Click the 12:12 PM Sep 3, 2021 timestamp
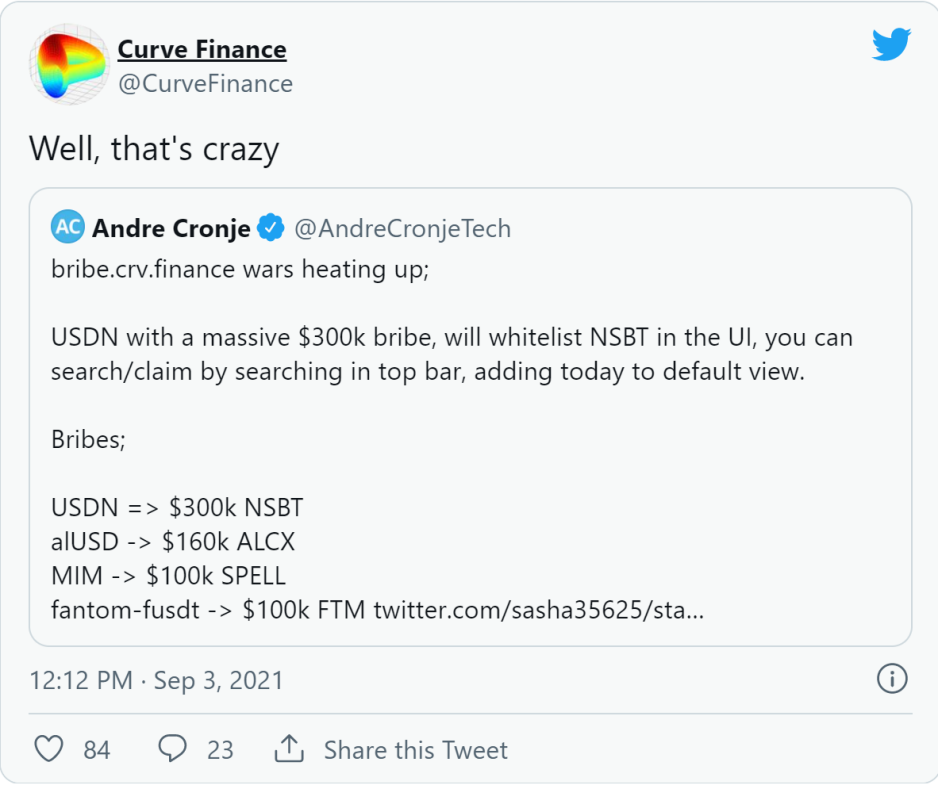Screen dimensions: 938x786 coord(156,681)
